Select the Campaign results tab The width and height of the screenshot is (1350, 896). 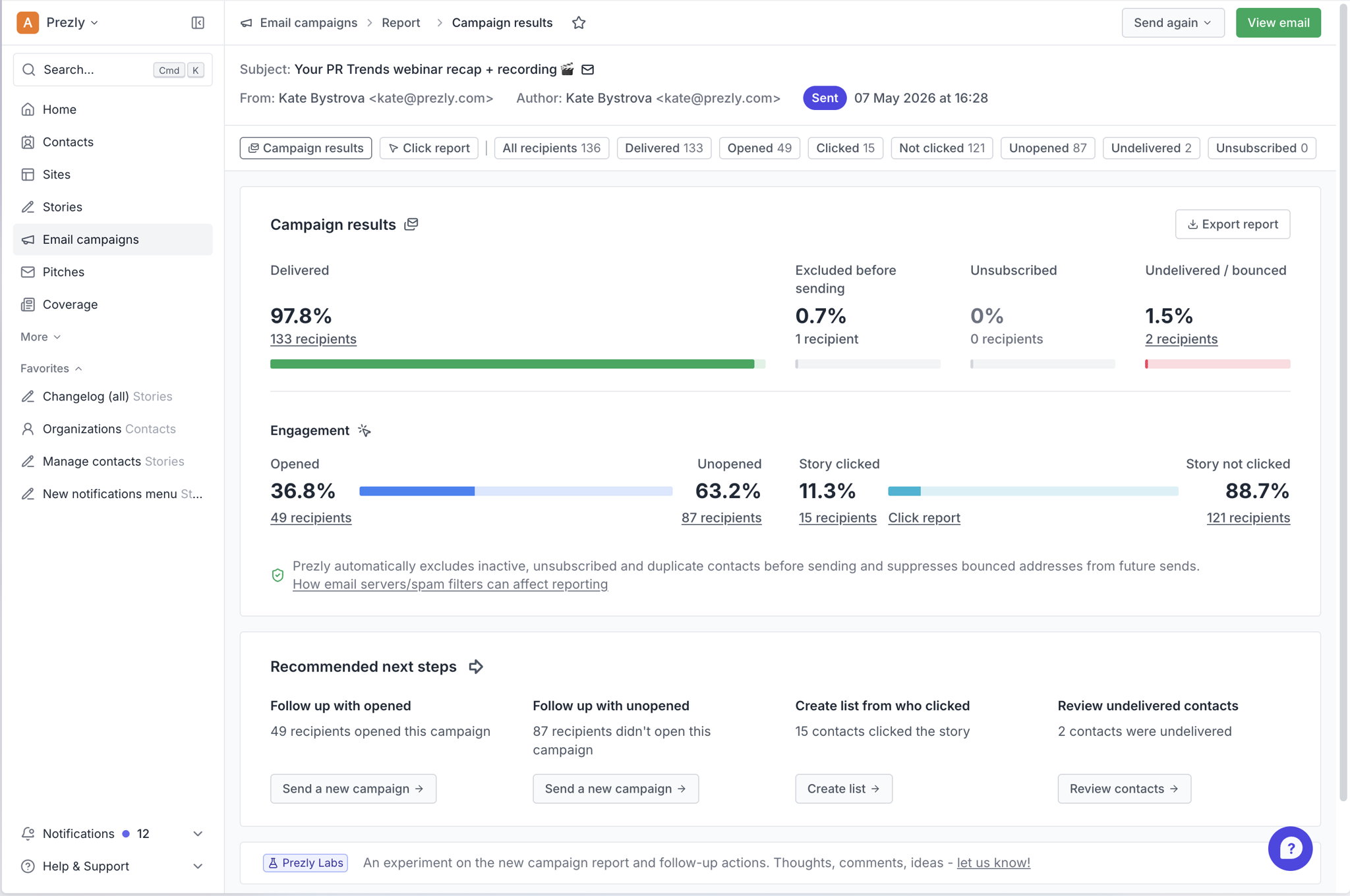pos(306,148)
